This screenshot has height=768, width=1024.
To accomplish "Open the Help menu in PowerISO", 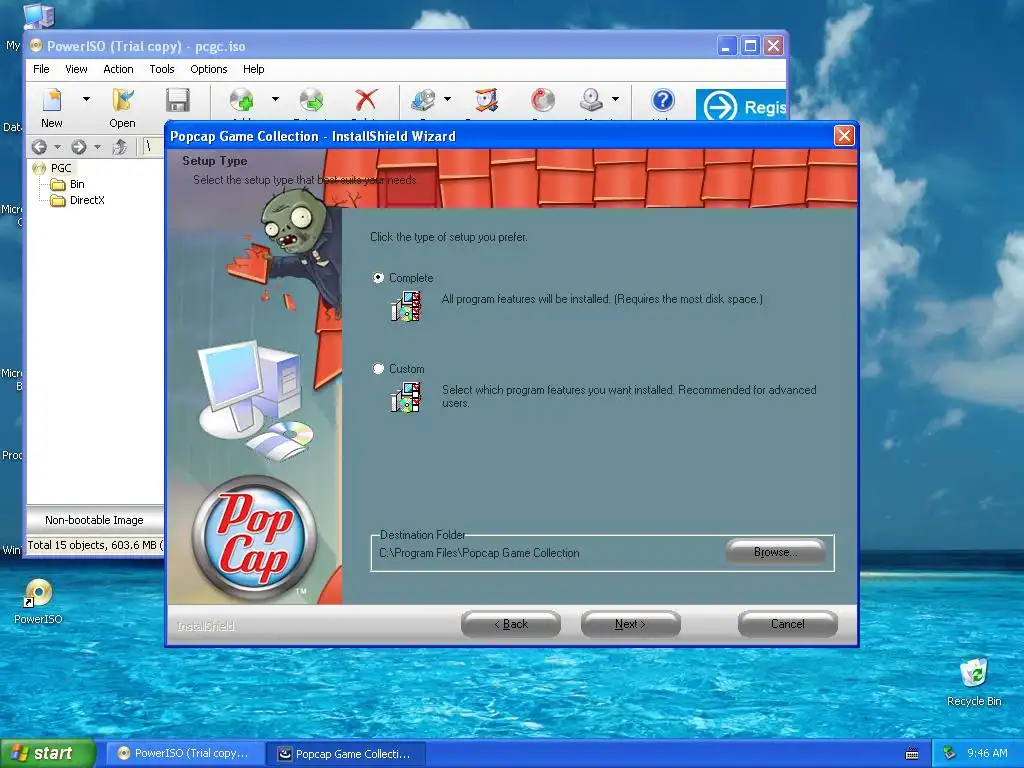I will [253, 69].
